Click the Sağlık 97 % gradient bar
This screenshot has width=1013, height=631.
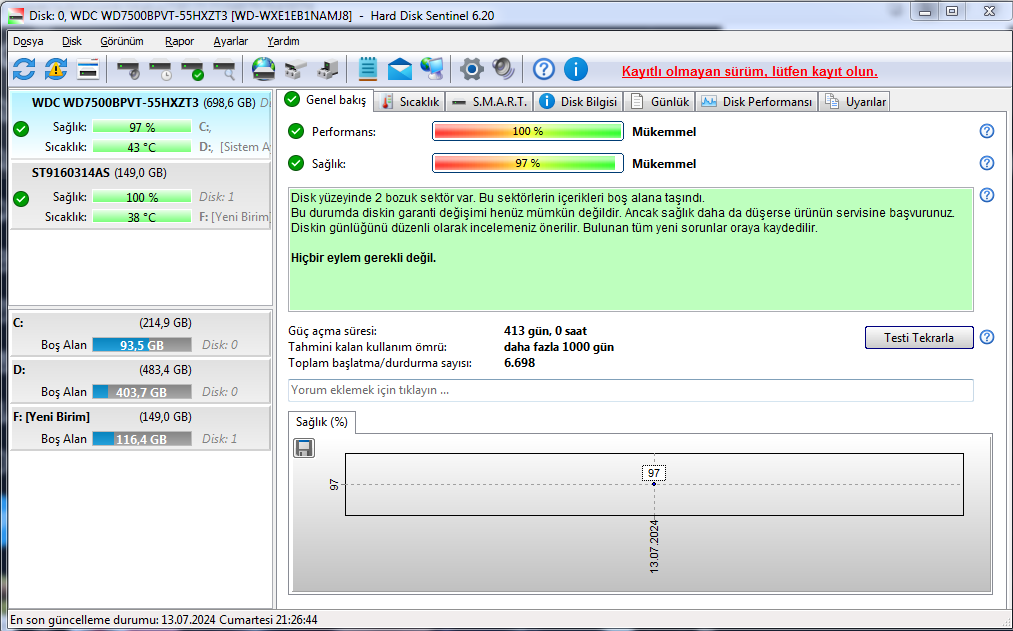[527, 163]
